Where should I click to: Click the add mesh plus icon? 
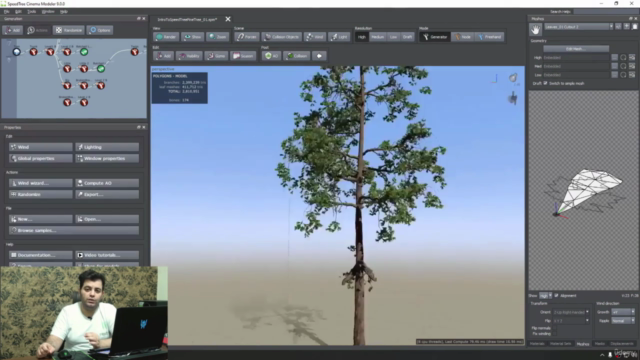pyautogui.click(x=627, y=27)
